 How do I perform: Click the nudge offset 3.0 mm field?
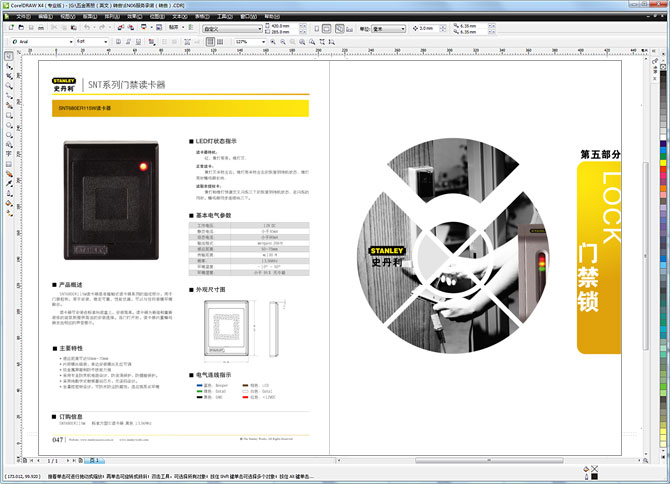(428, 29)
